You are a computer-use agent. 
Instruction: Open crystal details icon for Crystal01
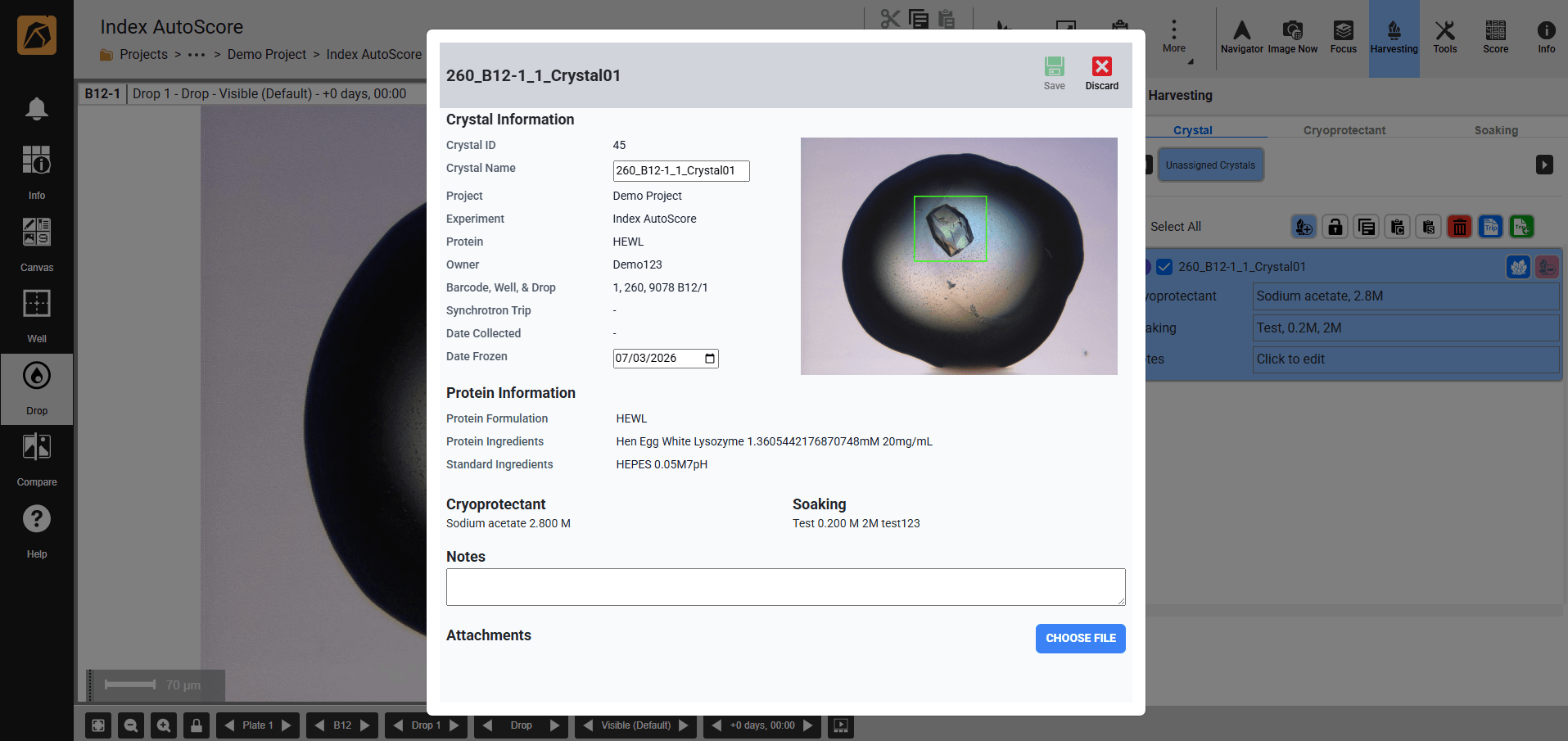tap(1518, 267)
